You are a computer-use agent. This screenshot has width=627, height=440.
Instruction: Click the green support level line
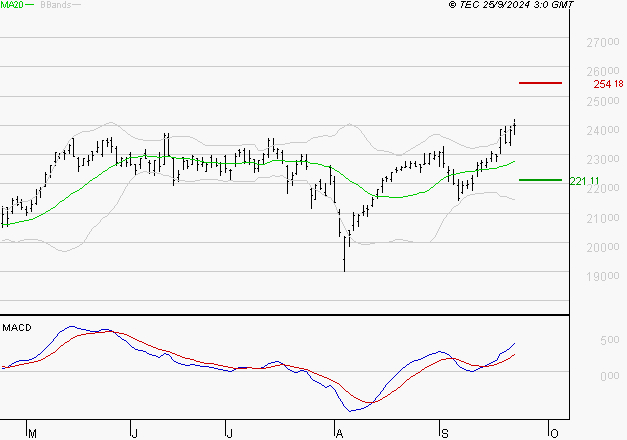[x=540, y=180]
